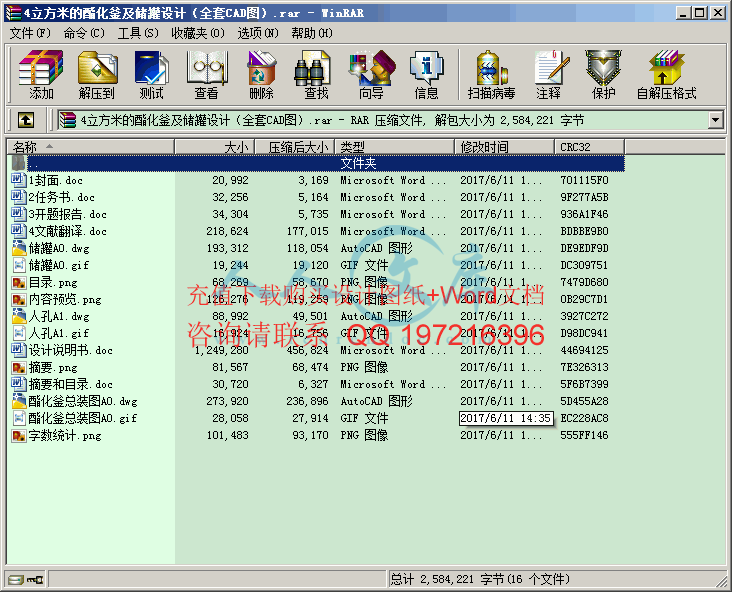The height and width of the screenshot is (592, 732).
Task: Select the 人孔A1.dwg file icon
Action: (x=19, y=316)
